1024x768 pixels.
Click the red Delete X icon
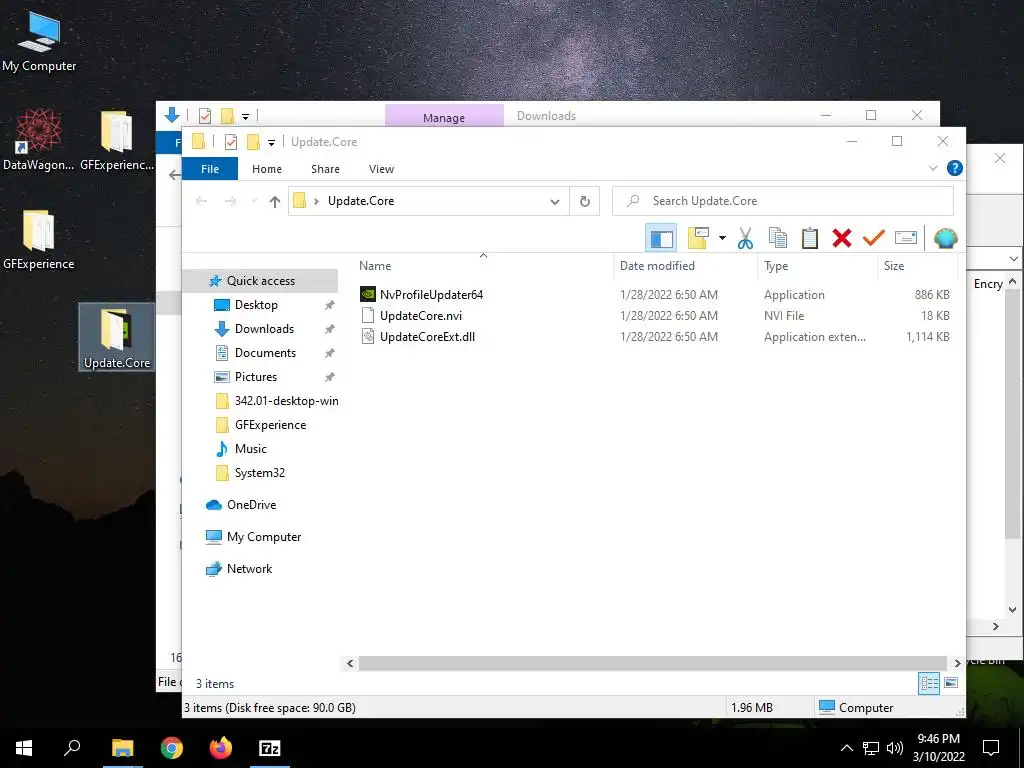coord(842,238)
